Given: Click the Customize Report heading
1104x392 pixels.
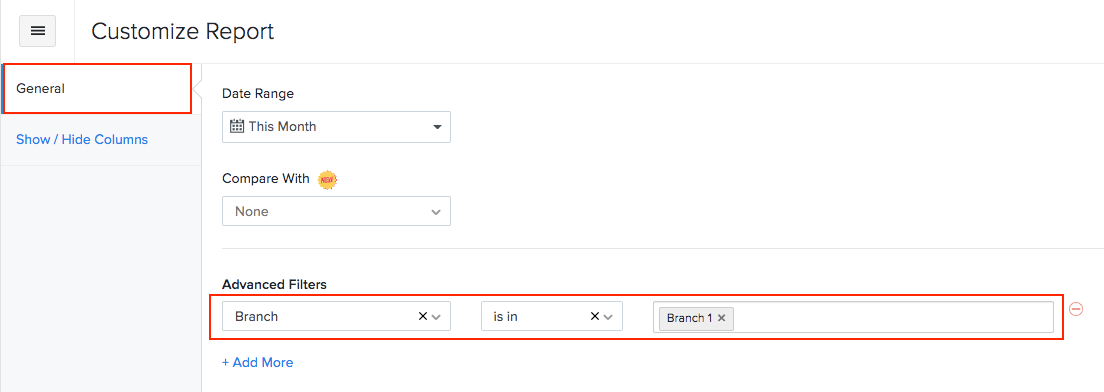Looking at the screenshot, I should [183, 32].
